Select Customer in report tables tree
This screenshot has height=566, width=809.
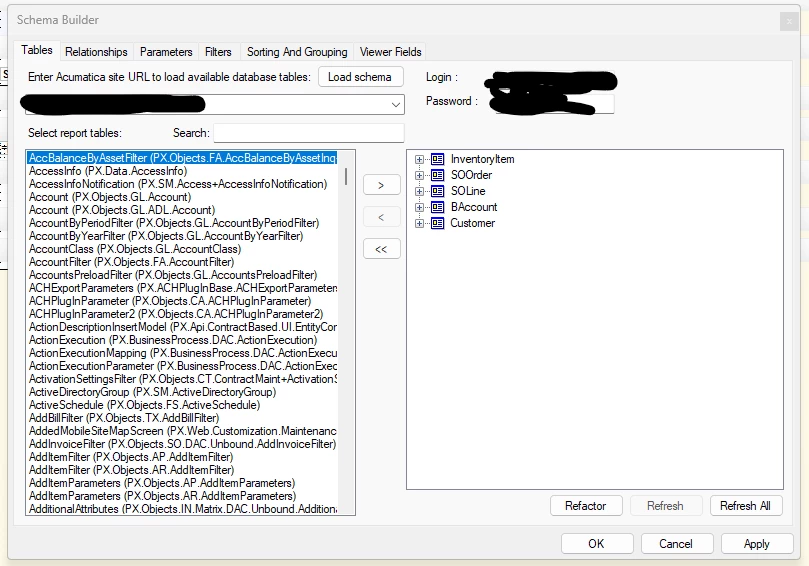[x=473, y=223]
